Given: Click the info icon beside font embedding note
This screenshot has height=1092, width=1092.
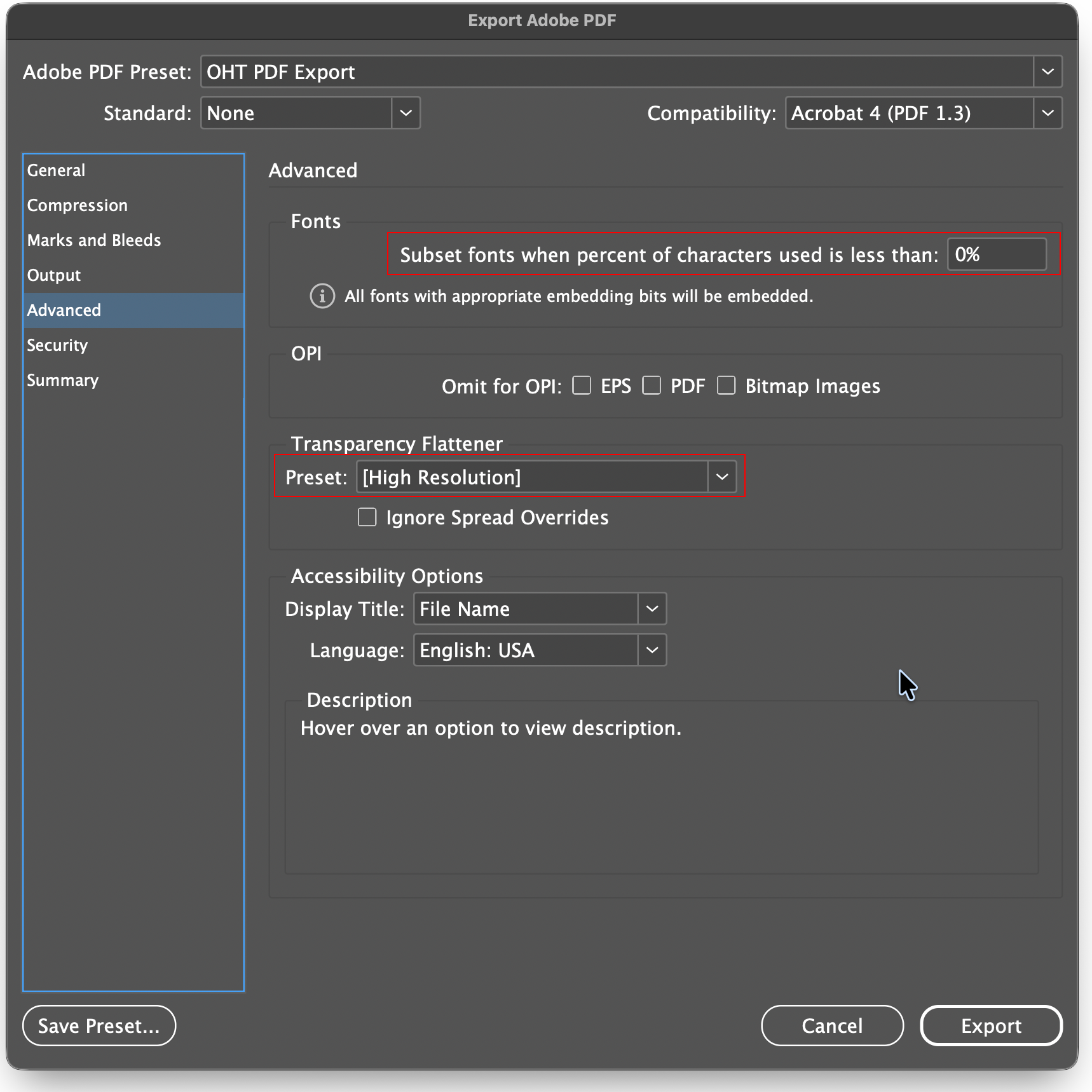Looking at the screenshot, I should [x=322, y=296].
